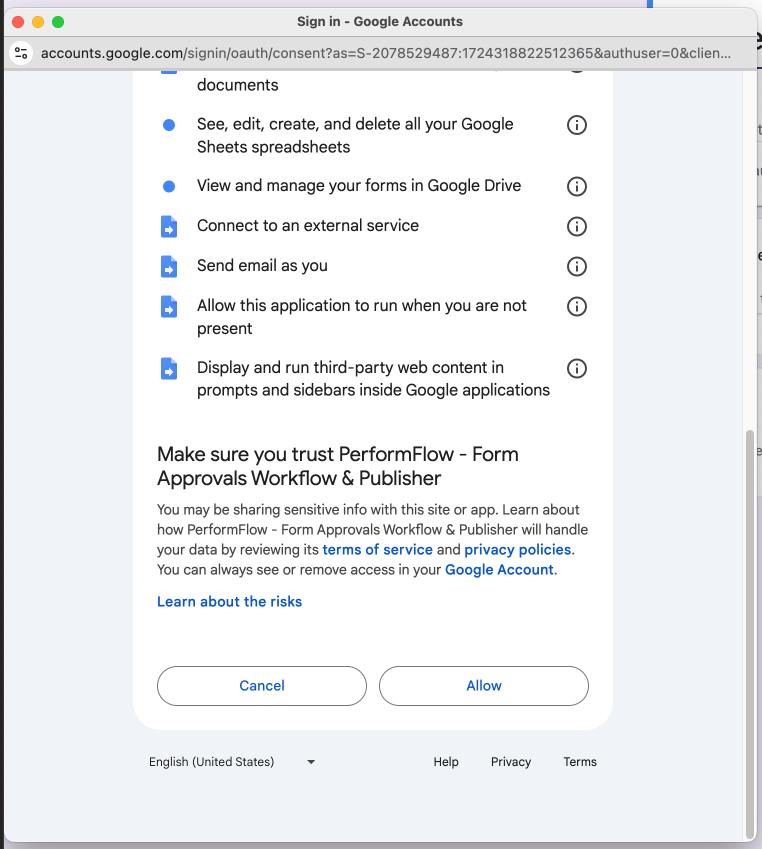The image size is (762, 849).
Task: Click Apps Script icon beside Connect to external service
Action: (169, 226)
